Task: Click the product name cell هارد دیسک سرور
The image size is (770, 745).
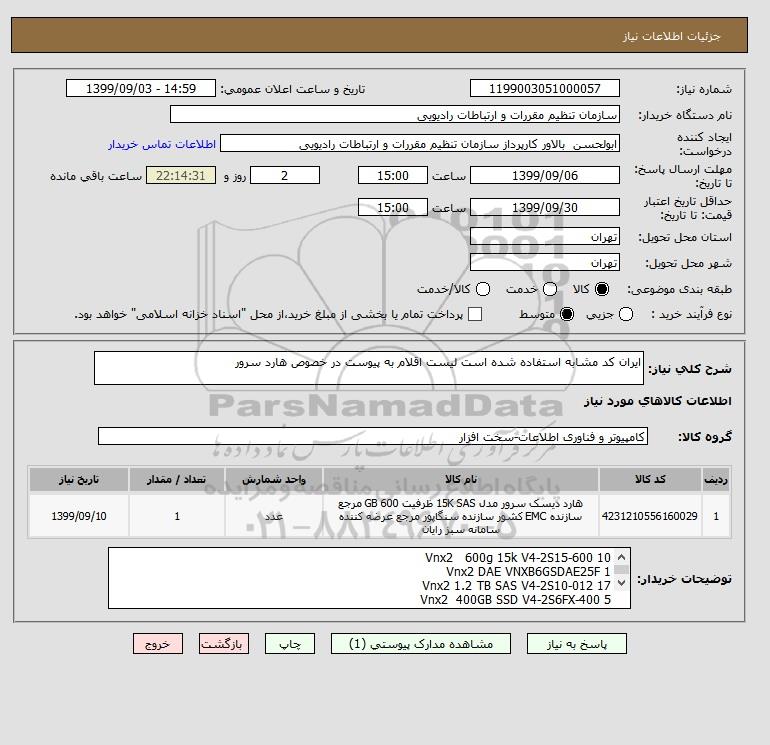Action: click(461, 516)
